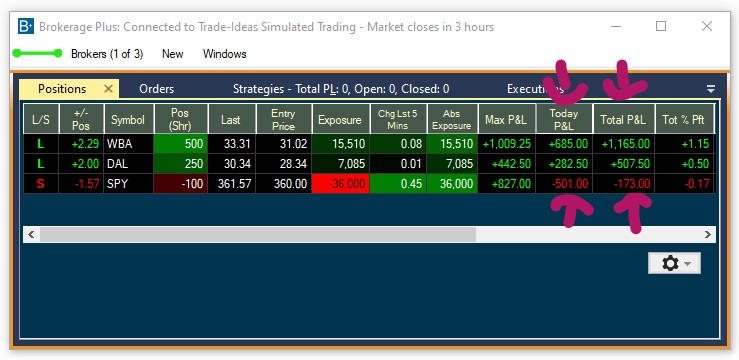Switch to the Orders tab
The image size is (739, 360).
(x=156, y=89)
